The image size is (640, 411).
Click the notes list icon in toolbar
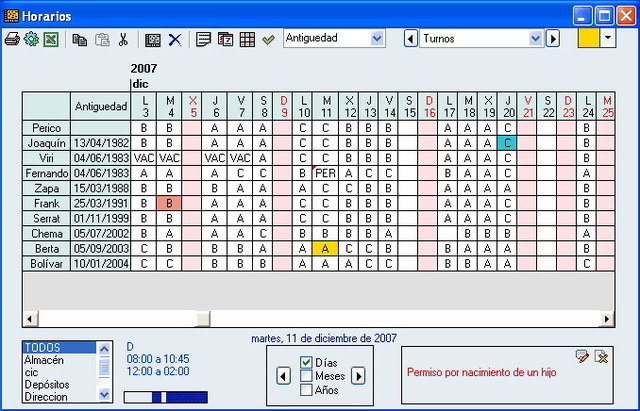(203, 40)
